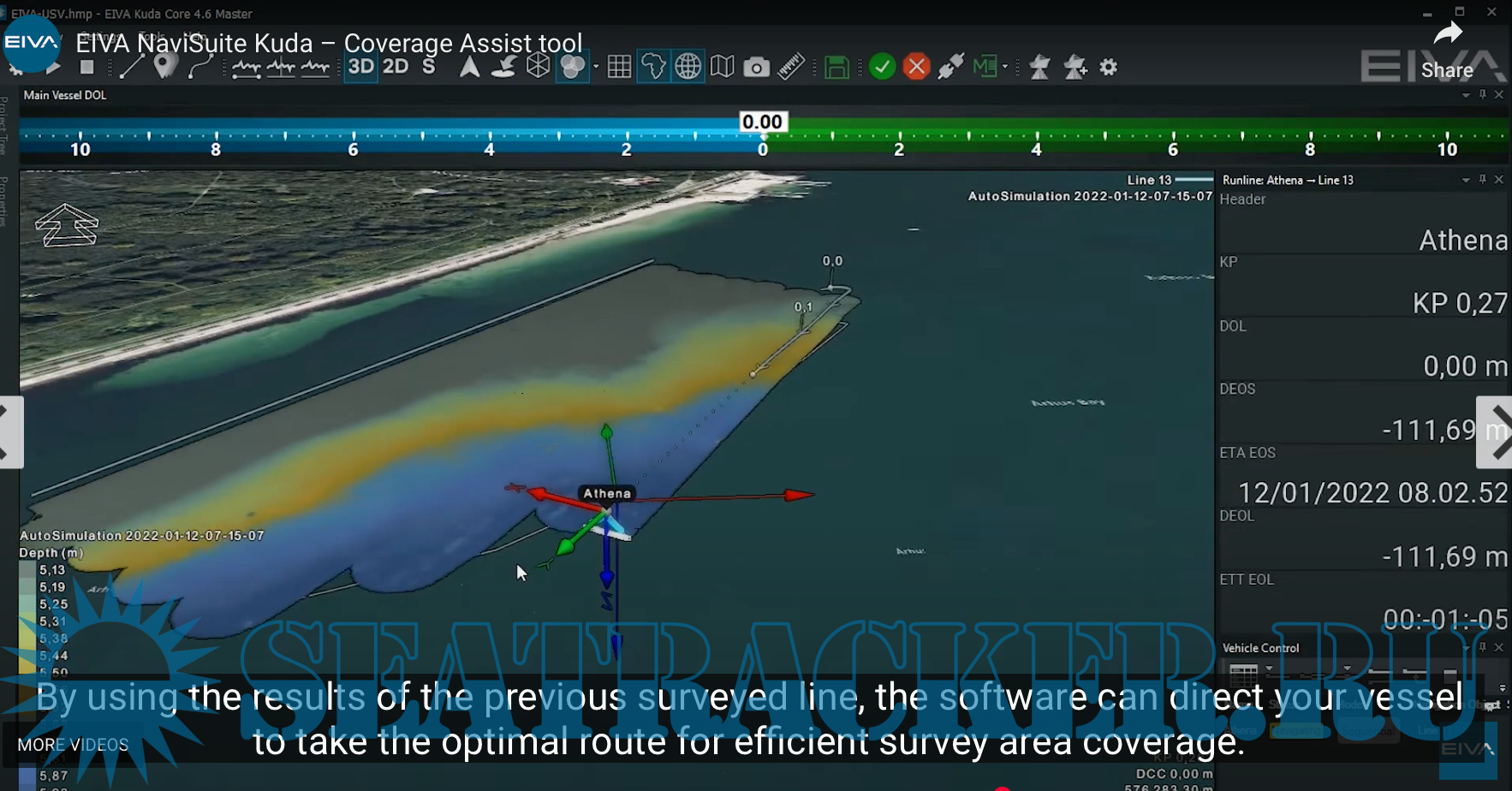1512x791 pixels.
Task: Click the green save disk icon
Action: point(836,67)
